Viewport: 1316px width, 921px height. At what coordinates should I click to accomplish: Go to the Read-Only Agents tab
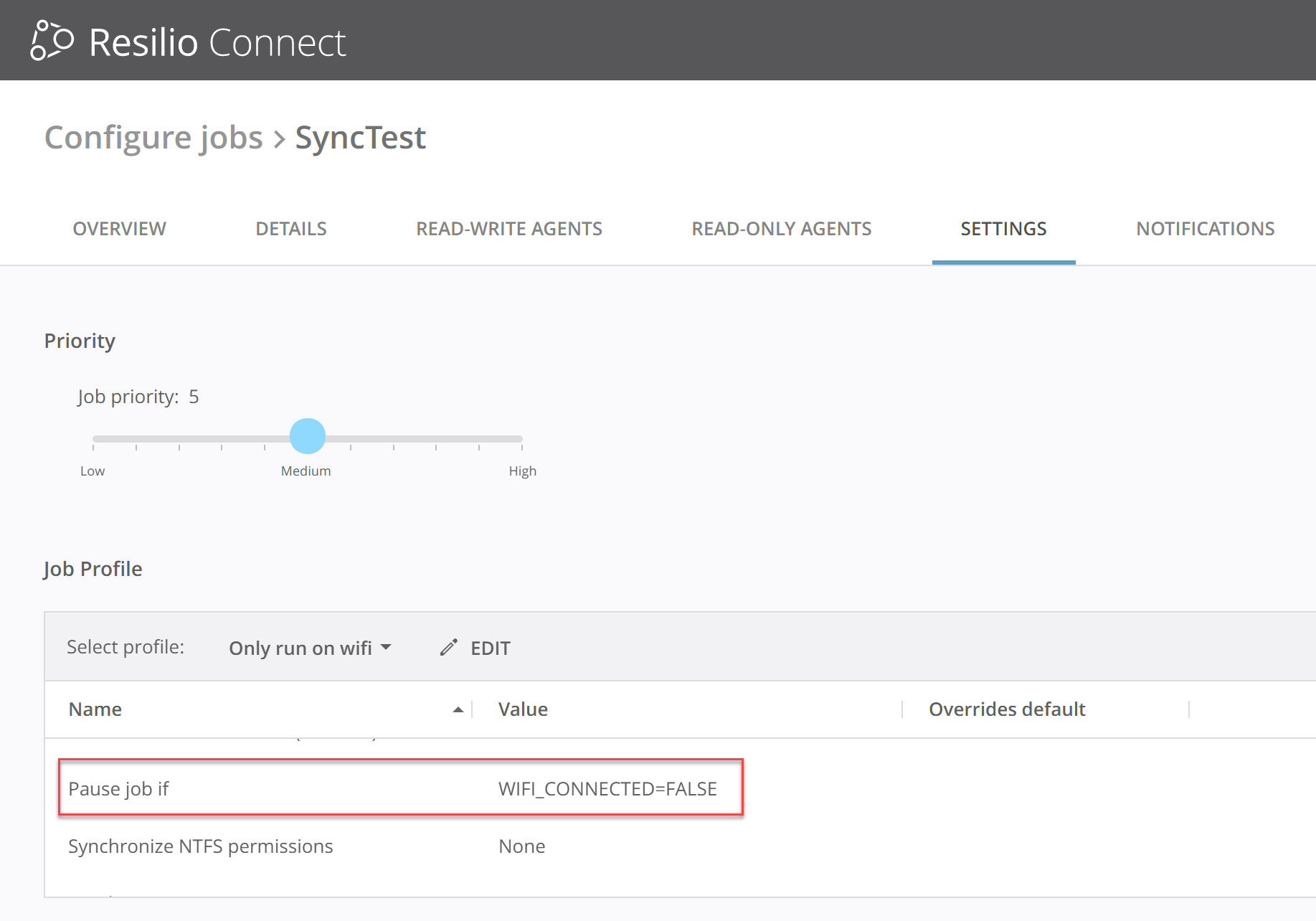781,229
